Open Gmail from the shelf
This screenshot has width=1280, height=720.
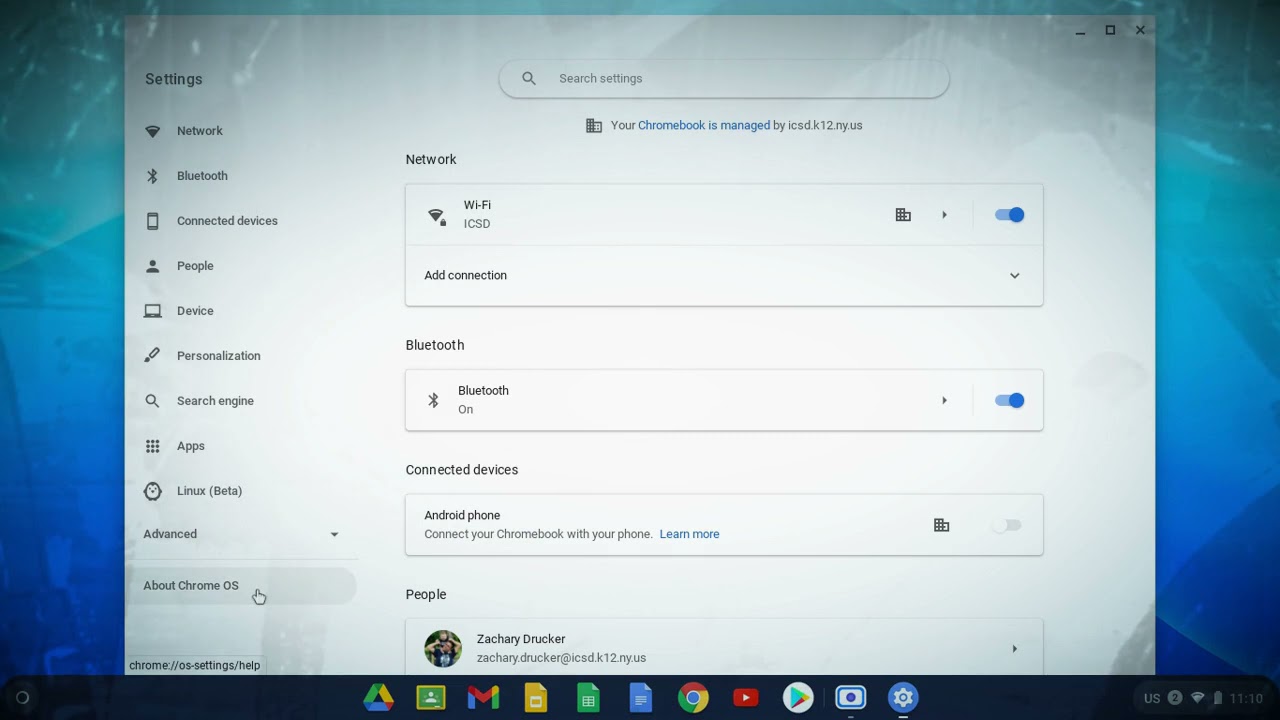point(483,698)
